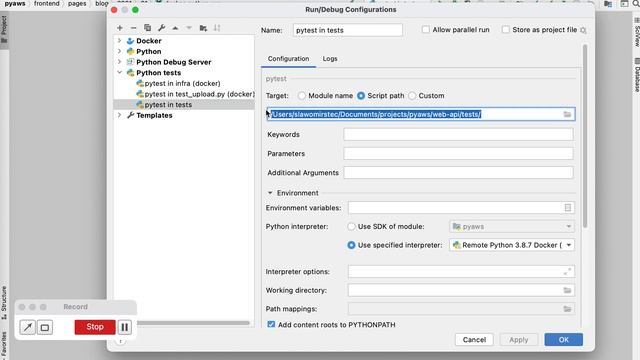
Task: Enable Store as project file checkbox
Action: pyautogui.click(x=506, y=29)
